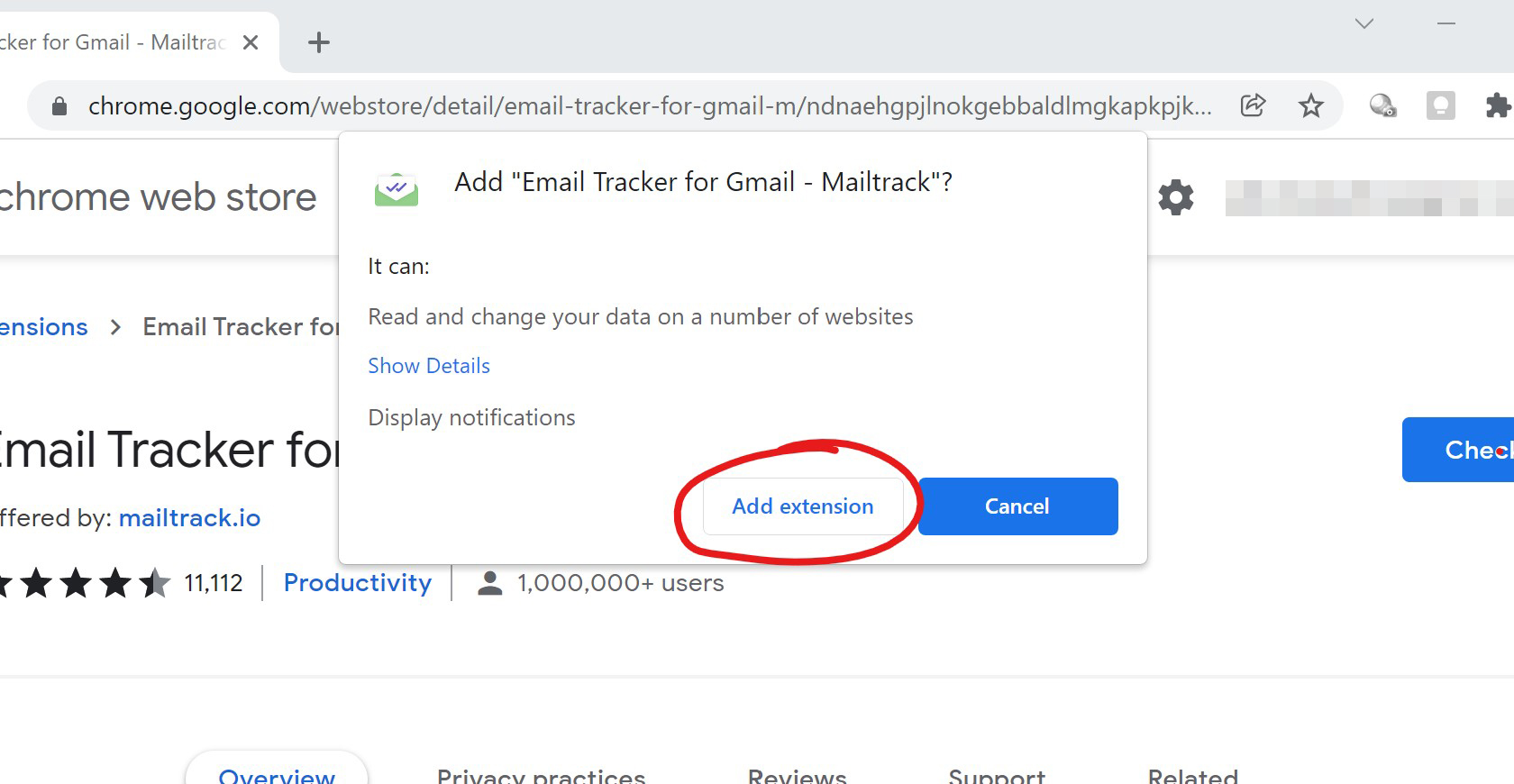Open the mailtrack.io publisher link

click(x=189, y=518)
